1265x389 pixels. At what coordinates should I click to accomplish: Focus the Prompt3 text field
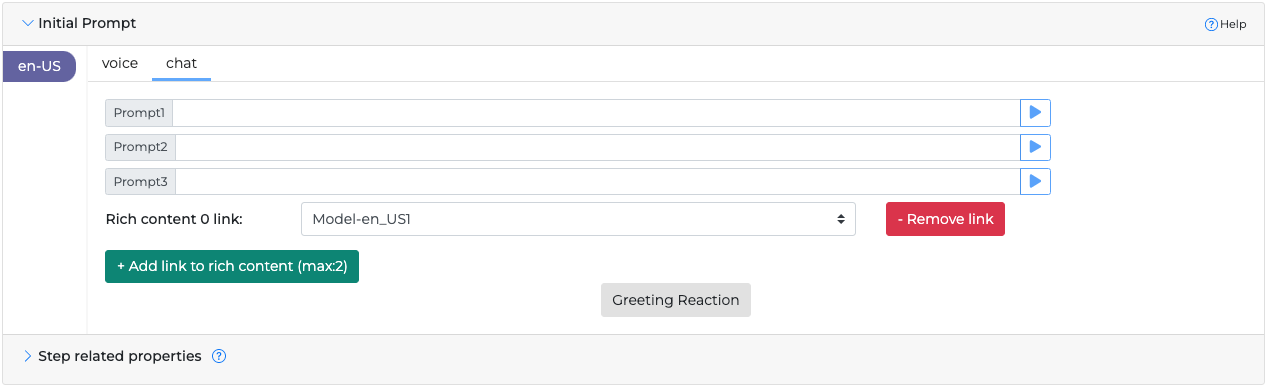click(597, 181)
